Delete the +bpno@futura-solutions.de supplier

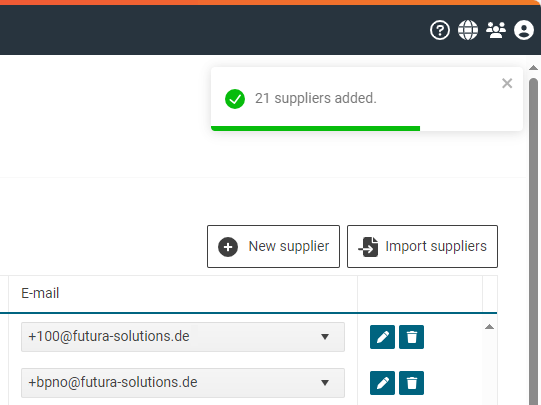tap(411, 383)
